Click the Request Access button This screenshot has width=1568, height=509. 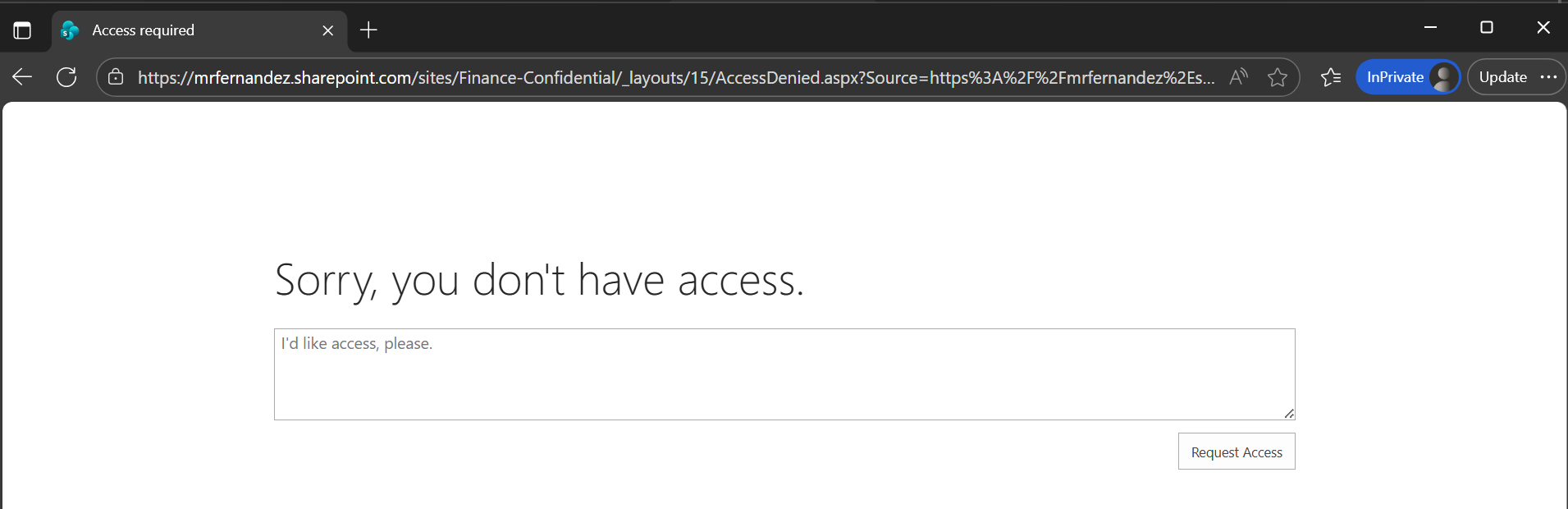[1236, 452]
